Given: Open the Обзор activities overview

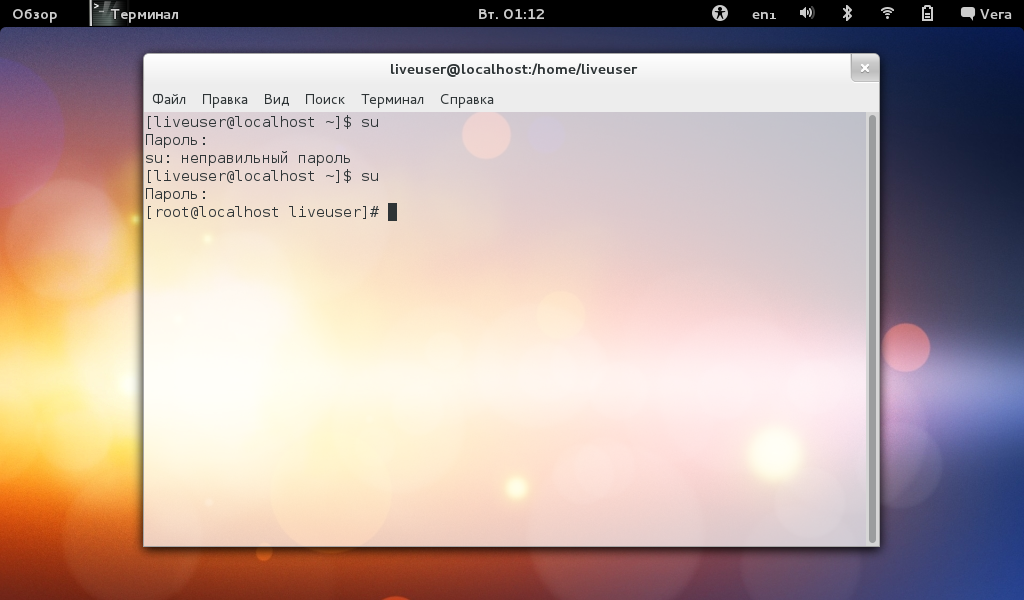Looking at the screenshot, I should (35, 14).
